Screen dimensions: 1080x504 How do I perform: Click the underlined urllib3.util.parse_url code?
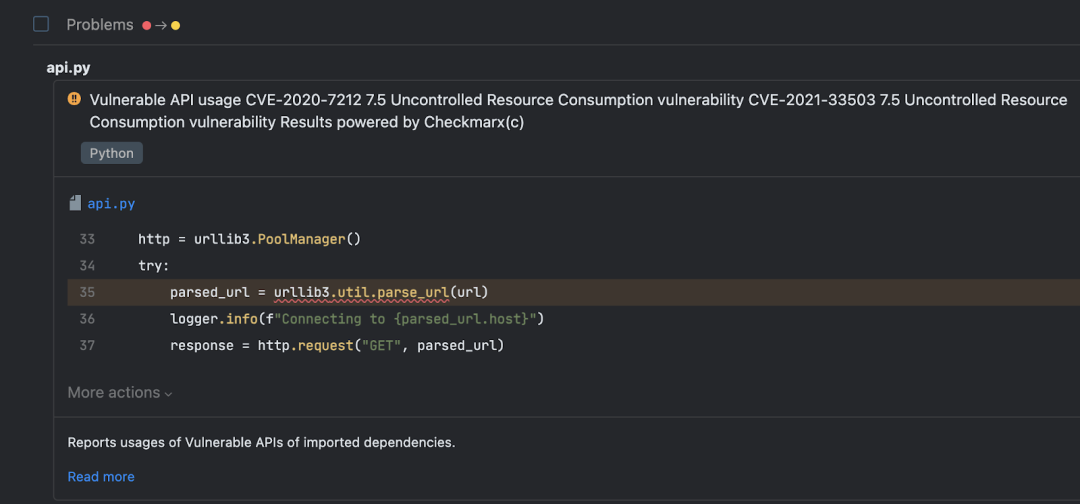362,293
